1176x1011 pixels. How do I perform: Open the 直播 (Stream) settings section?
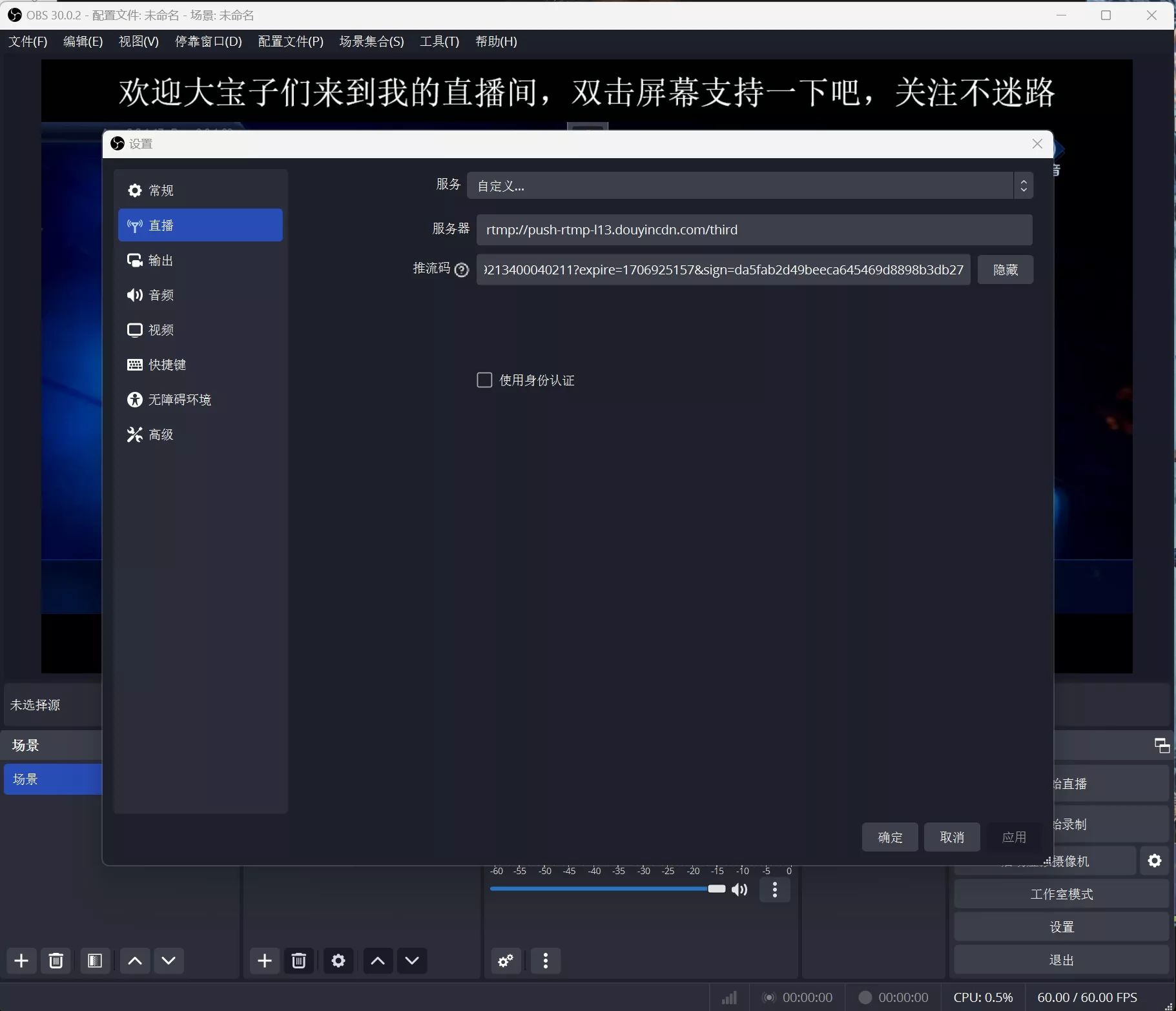coord(200,225)
